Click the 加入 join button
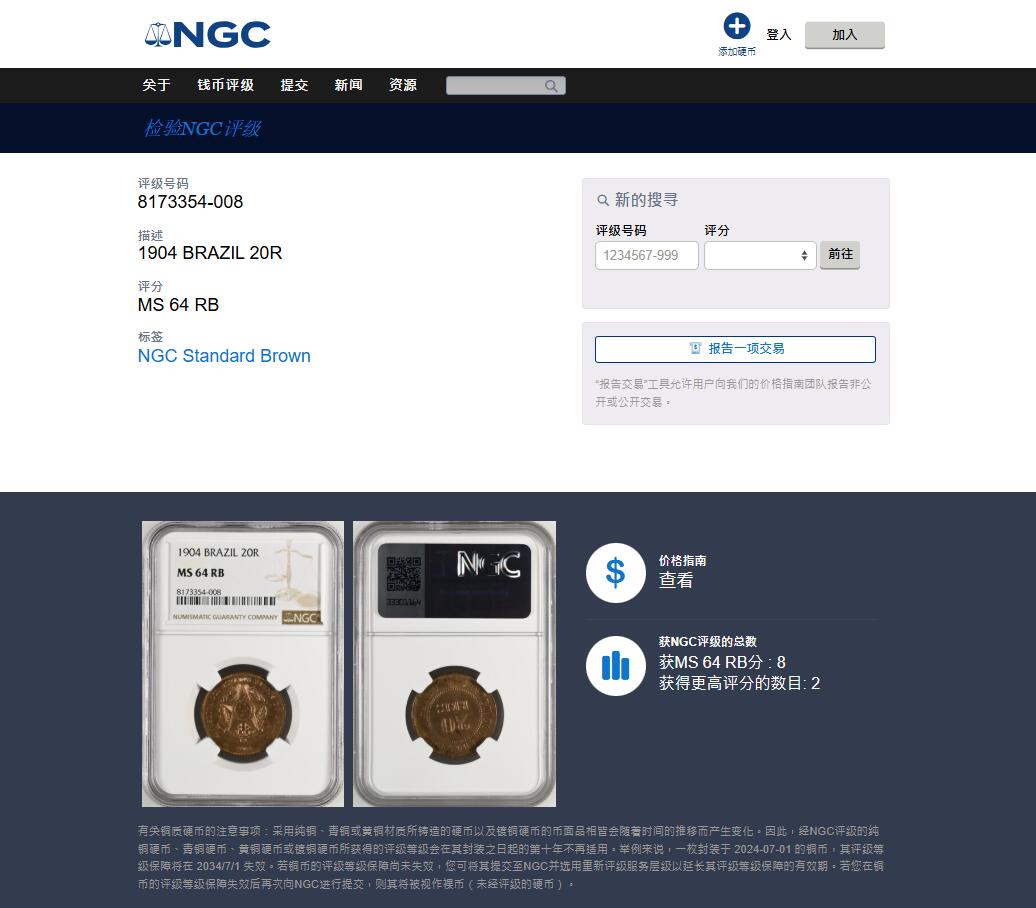This screenshot has height=908, width=1036. 844,35
